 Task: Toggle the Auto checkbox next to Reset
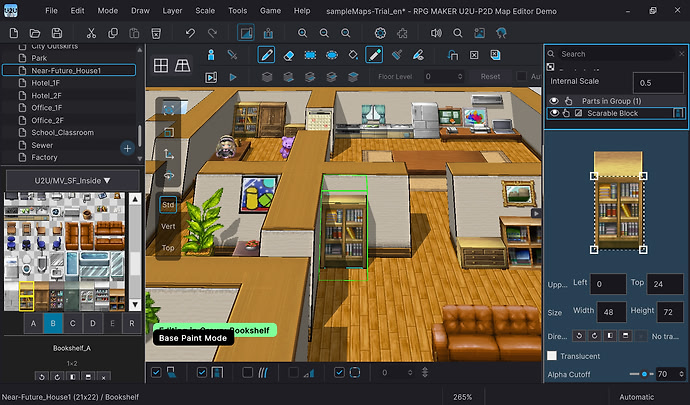(521, 76)
